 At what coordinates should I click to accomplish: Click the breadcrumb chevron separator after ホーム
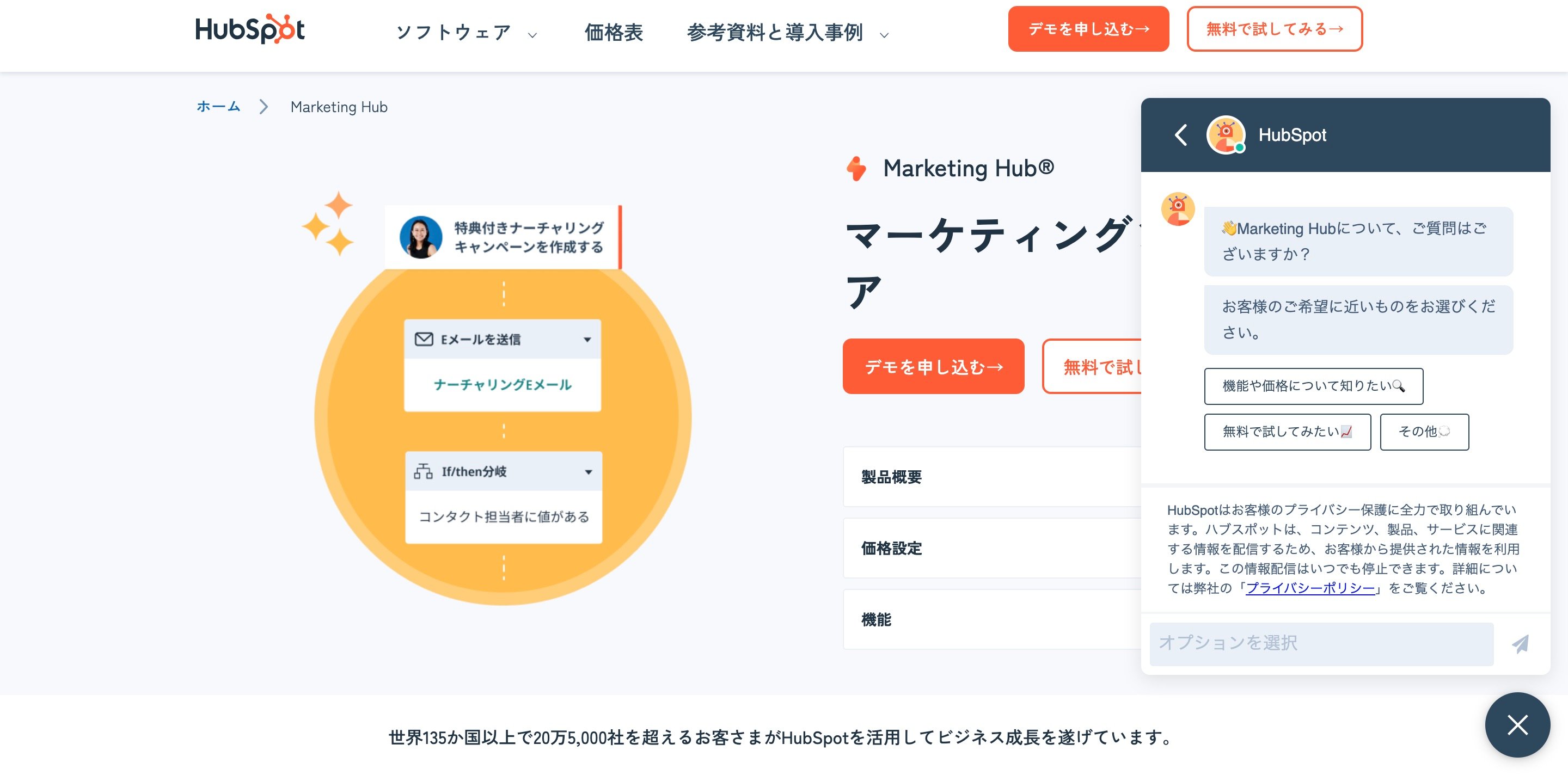(x=264, y=107)
